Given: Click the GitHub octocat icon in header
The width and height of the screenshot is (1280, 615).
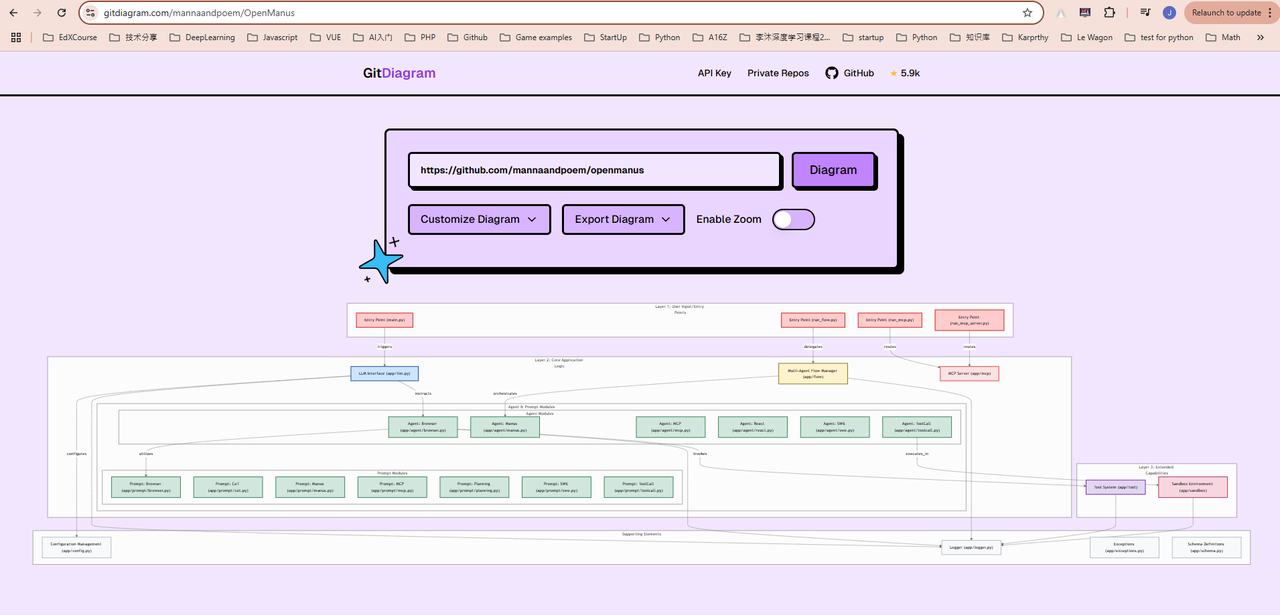Looking at the screenshot, I should tap(831, 73).
